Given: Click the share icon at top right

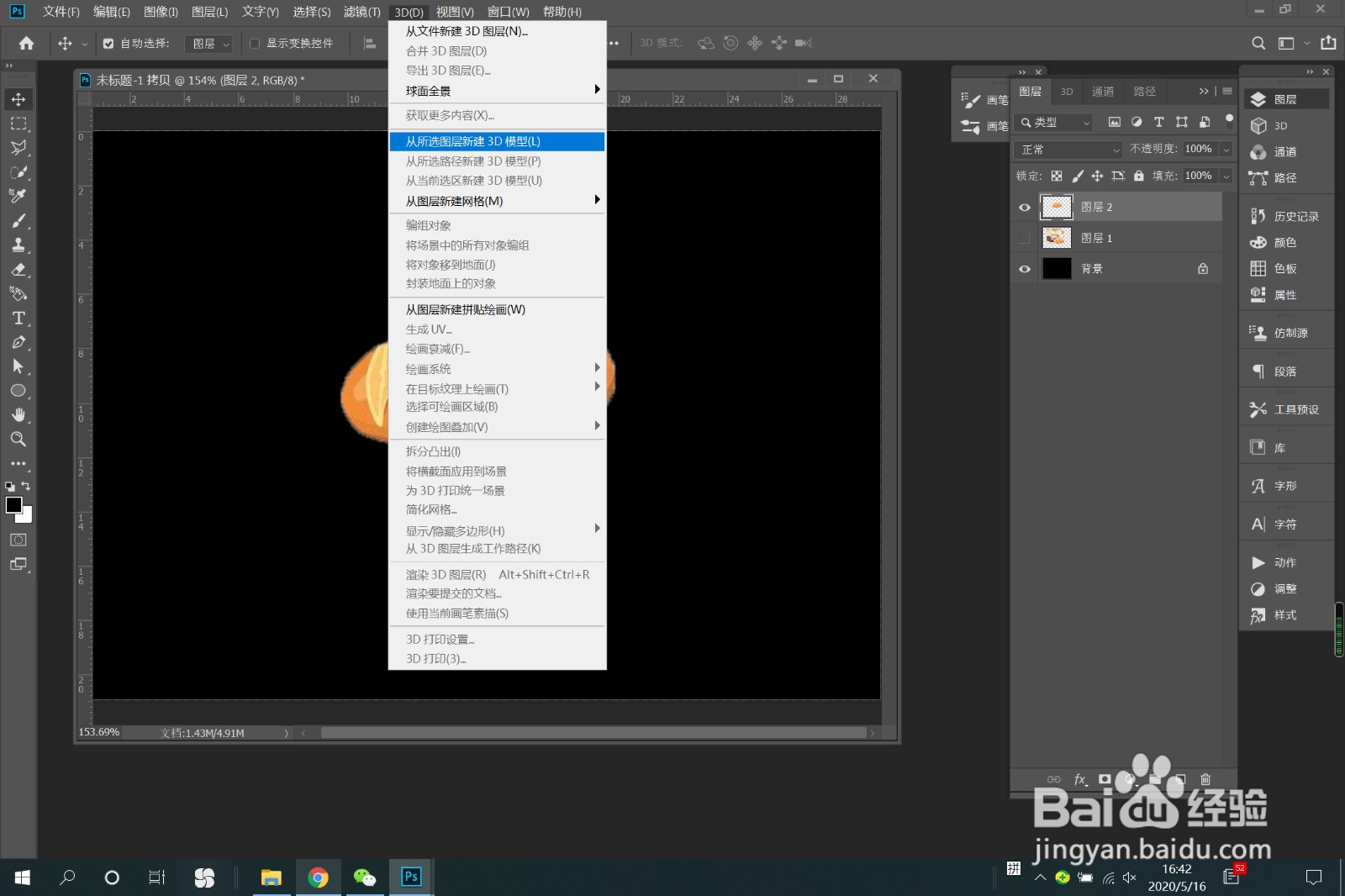Looking at the screenshot, I should point(1328,43).
